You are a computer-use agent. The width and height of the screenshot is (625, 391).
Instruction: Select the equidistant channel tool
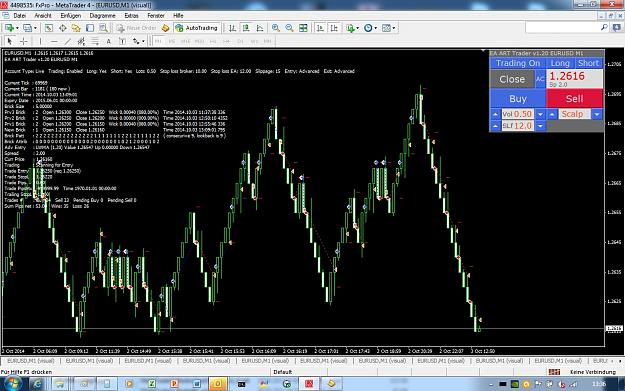pos(81,41)
